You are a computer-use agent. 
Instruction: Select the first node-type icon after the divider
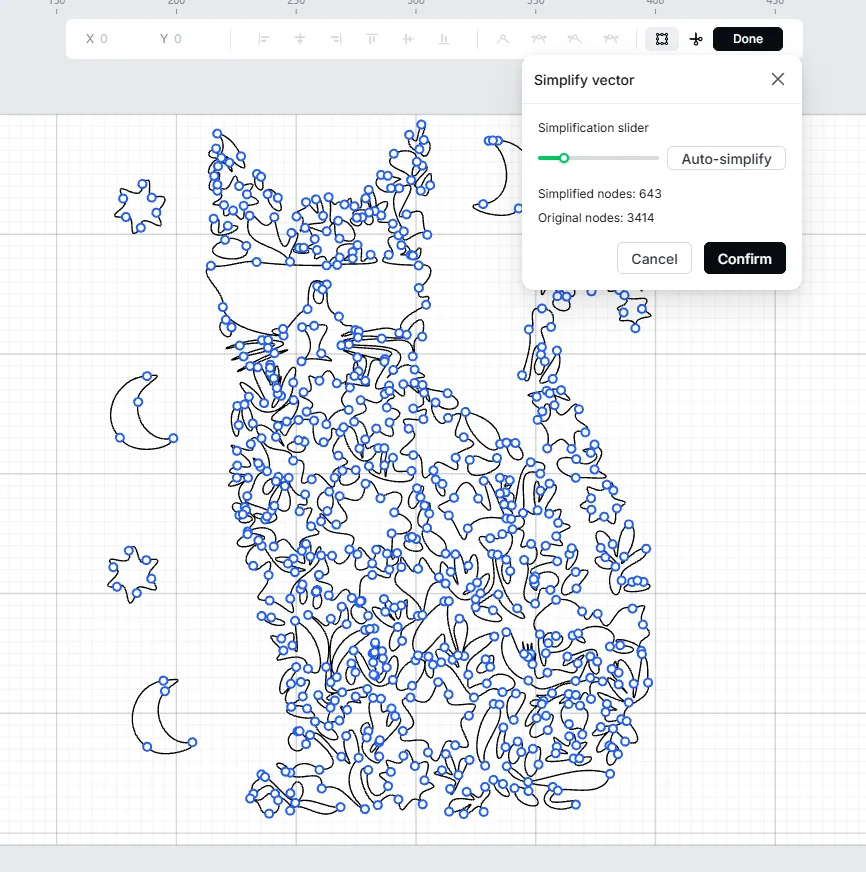[503, 39]
